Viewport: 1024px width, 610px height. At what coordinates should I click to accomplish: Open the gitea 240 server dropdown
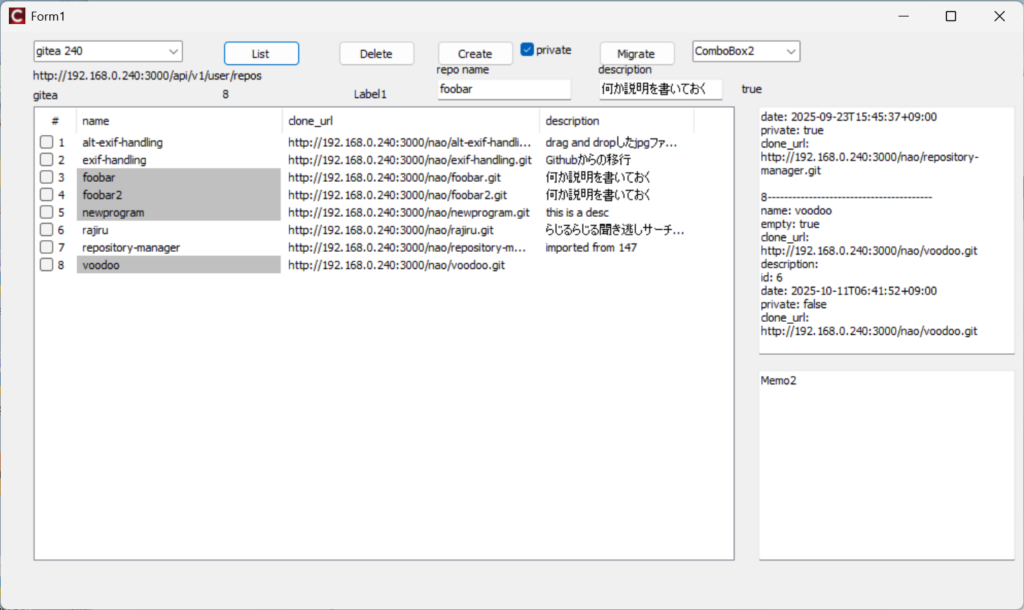pyautogui.click(x=108, y=51)
